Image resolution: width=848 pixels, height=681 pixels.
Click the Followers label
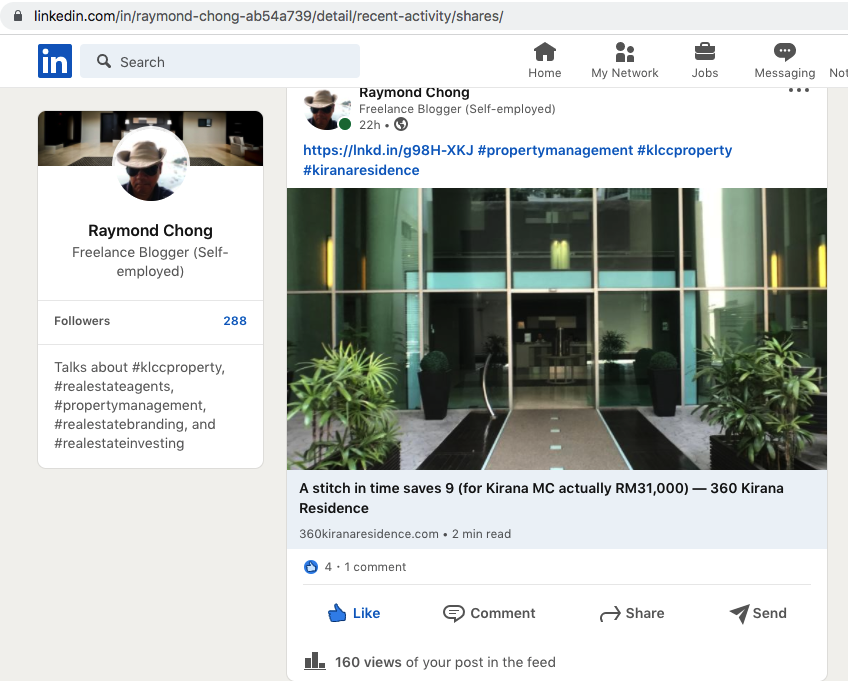[82, 321]
